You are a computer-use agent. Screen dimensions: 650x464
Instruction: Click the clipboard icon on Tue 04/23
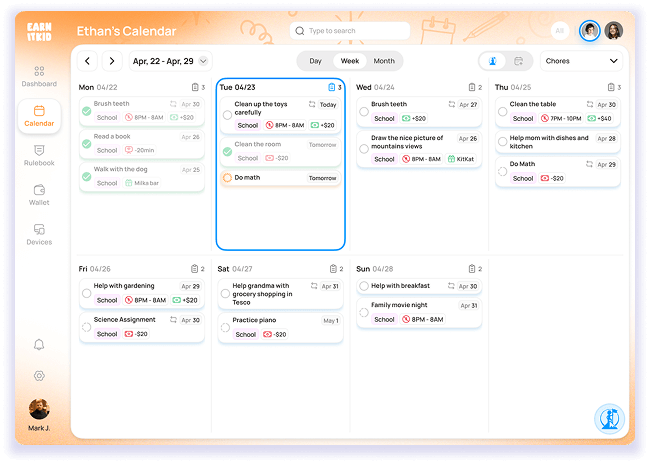point(332,87)
